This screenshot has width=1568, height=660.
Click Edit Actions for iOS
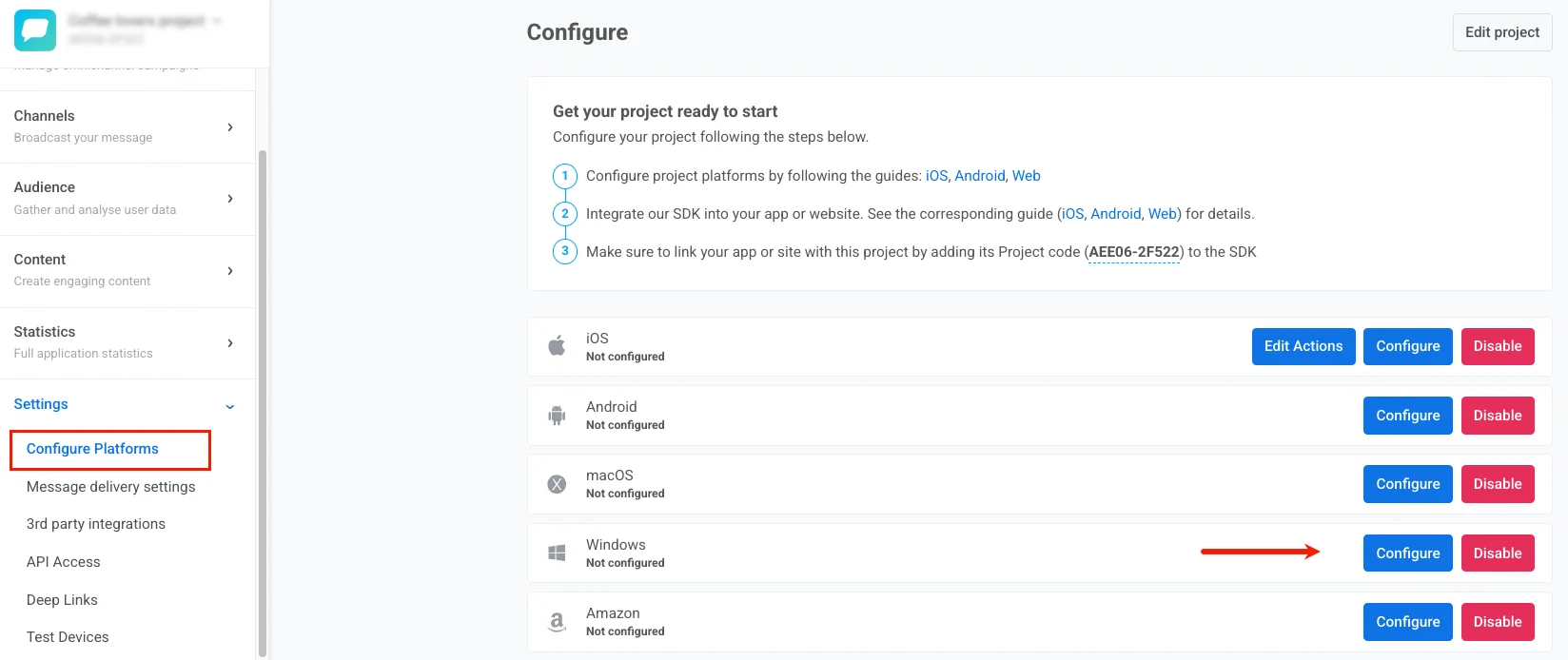tap(1303, 346)
